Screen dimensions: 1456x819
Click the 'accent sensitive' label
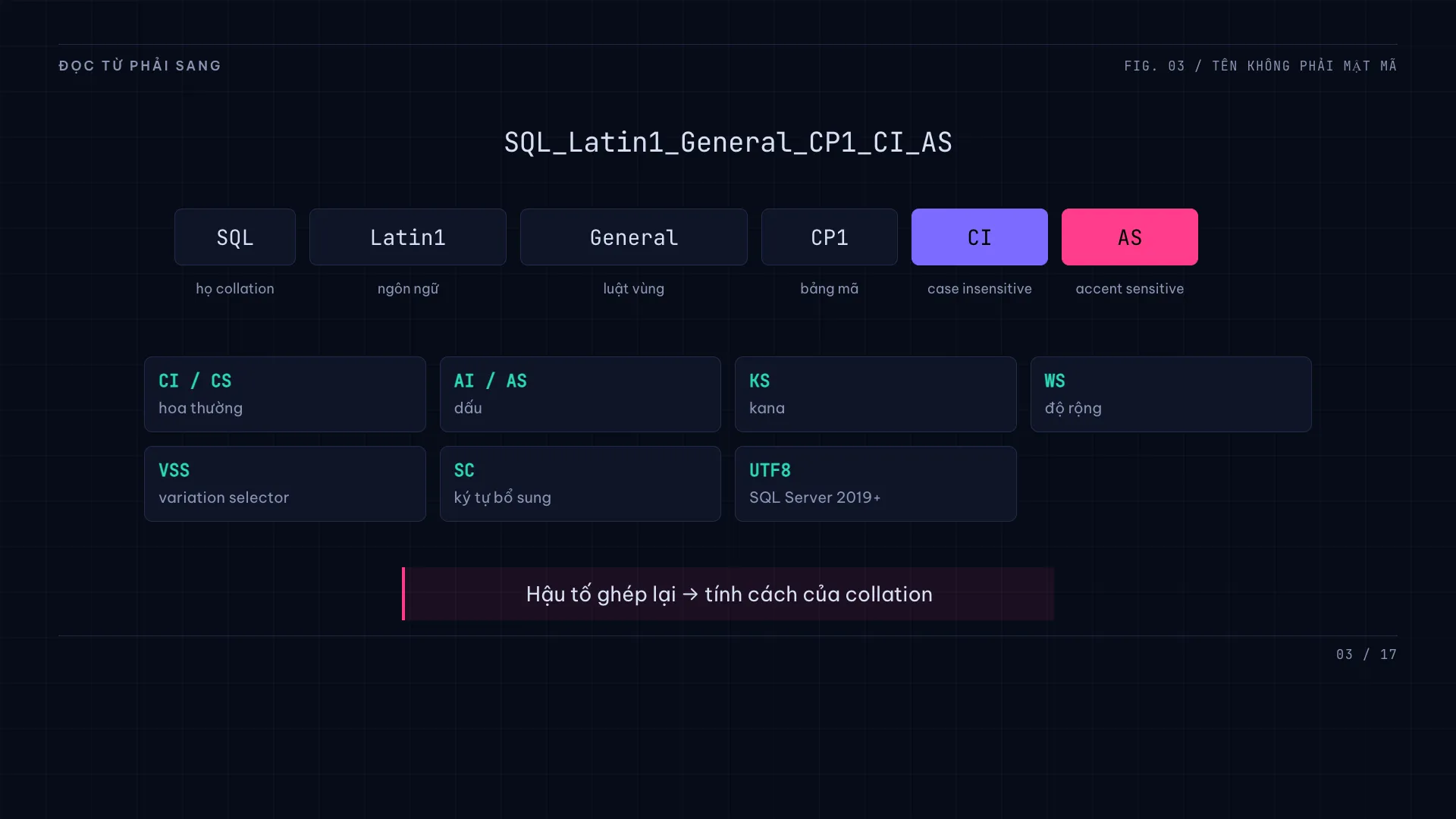point(1130,289)
